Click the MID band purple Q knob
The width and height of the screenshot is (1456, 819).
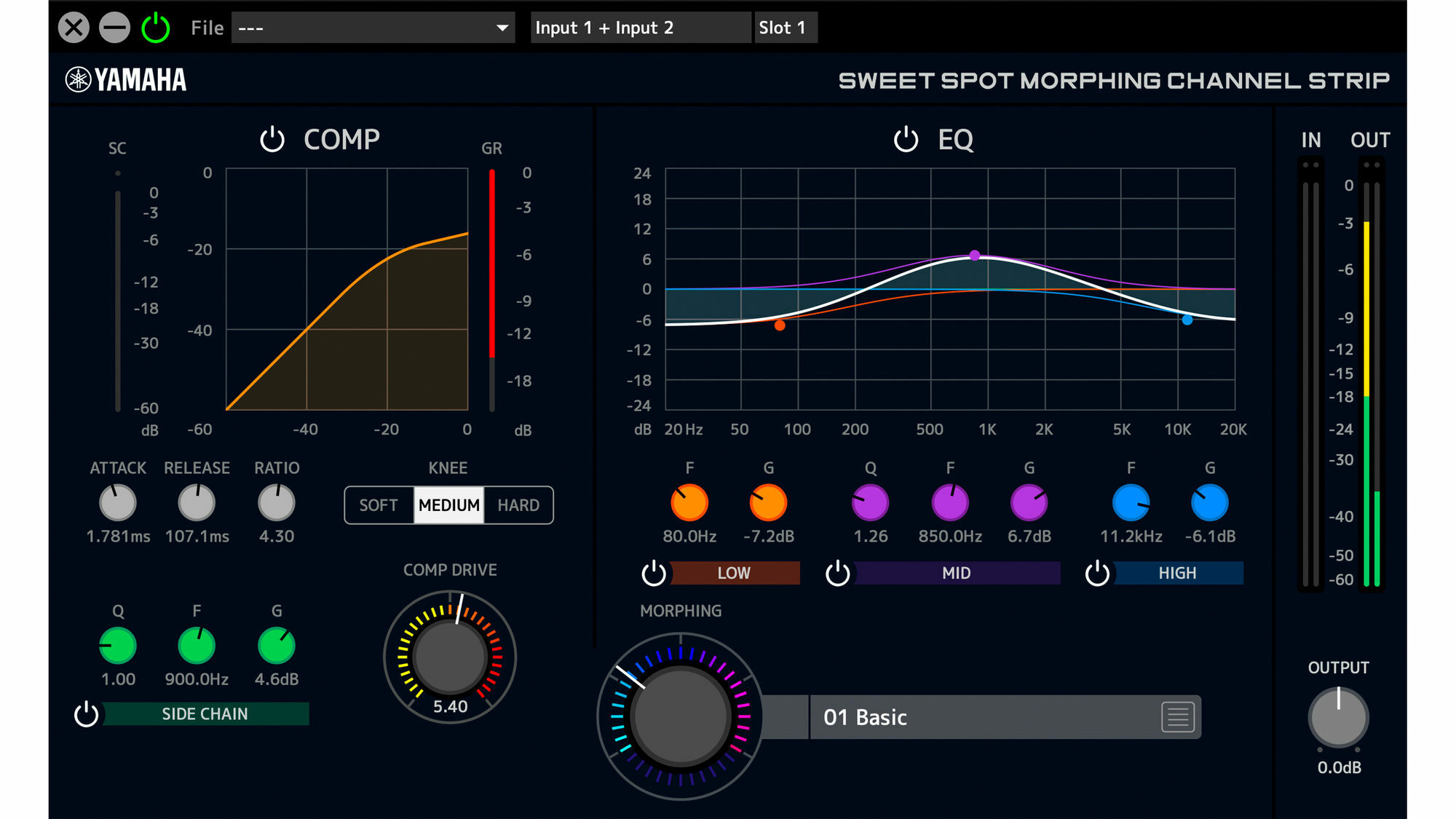pyautogui.click(x=871, y=502)
